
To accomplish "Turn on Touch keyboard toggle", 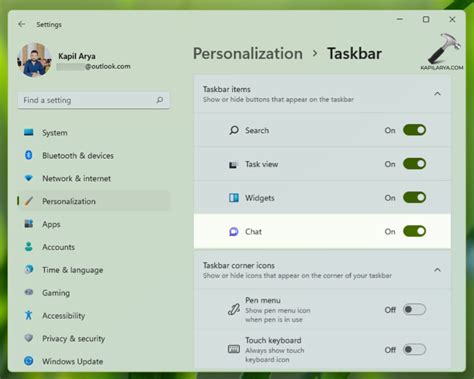I will tap(414, 350).
